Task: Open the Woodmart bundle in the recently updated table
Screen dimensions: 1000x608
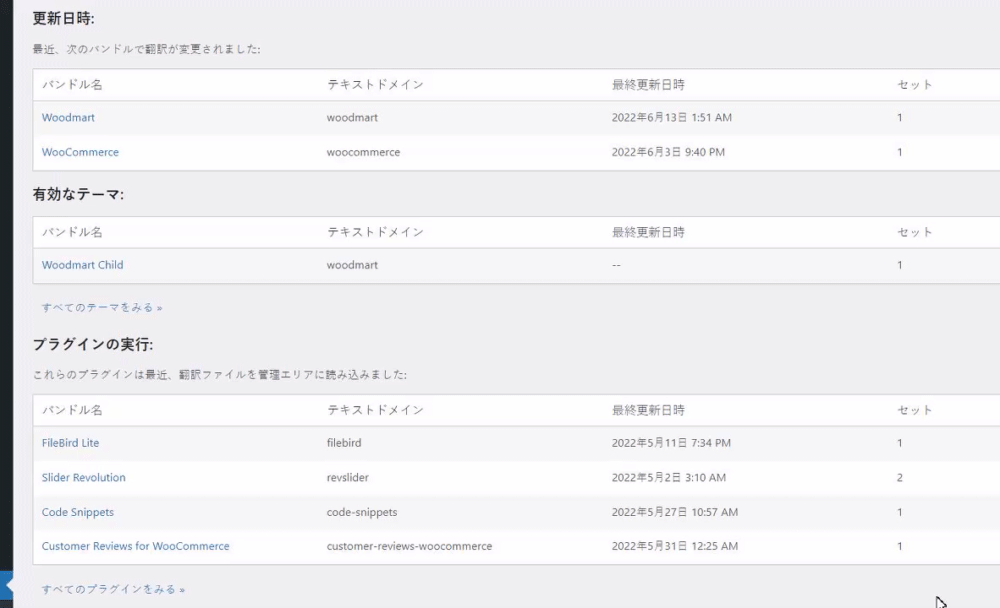Action: [x=68, y=118]
